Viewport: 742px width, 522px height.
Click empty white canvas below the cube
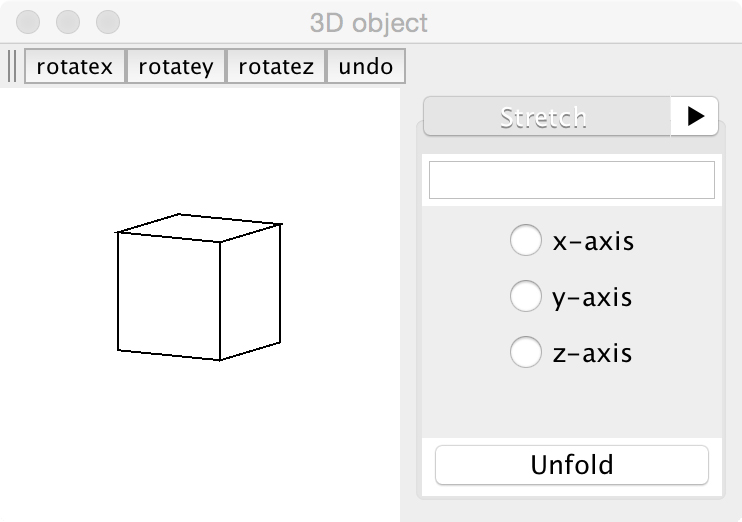[x=200, y=440]
